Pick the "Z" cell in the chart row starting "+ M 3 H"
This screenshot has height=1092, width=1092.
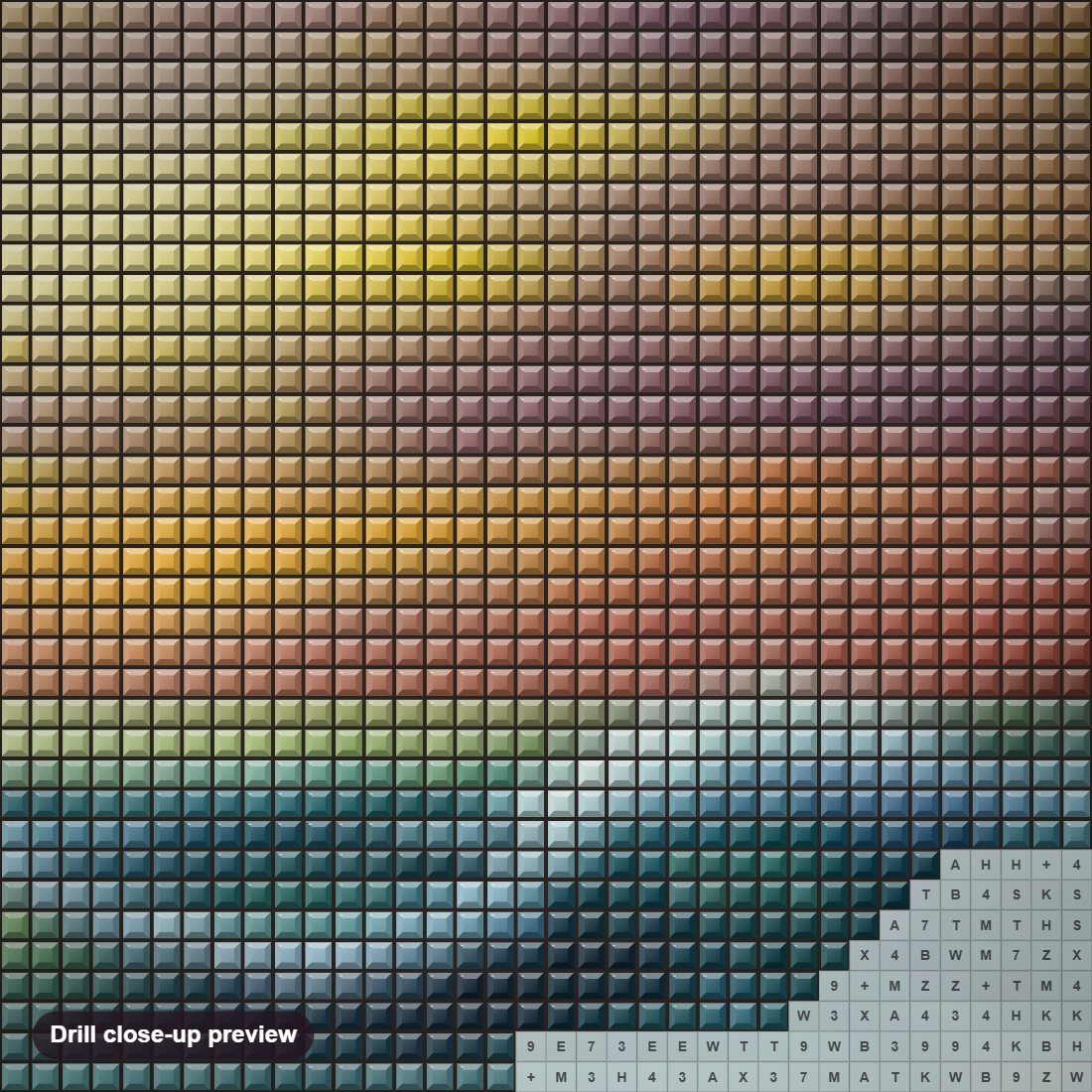tap(1046, 1077)
